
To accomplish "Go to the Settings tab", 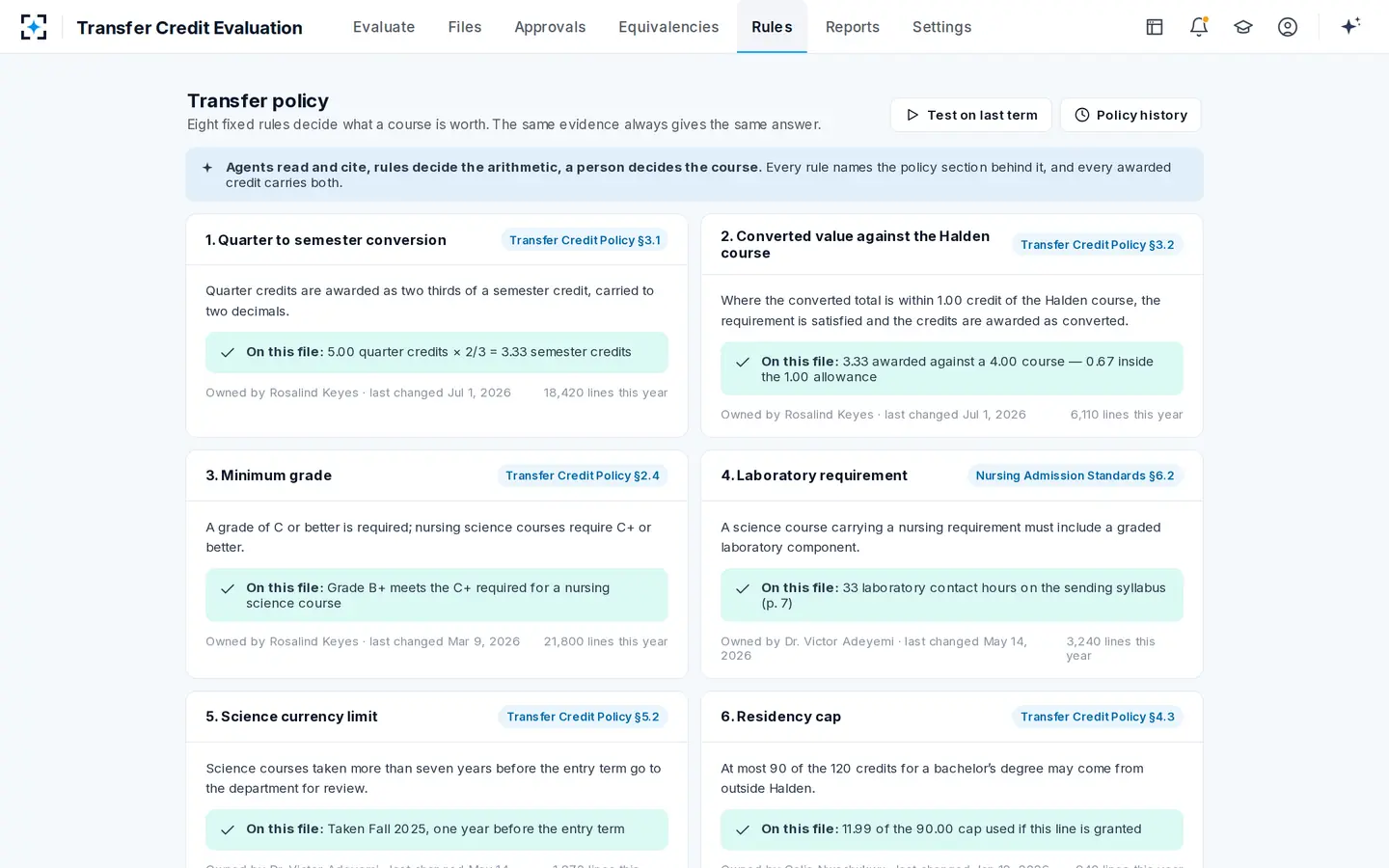I will click(x=941, y=27).
